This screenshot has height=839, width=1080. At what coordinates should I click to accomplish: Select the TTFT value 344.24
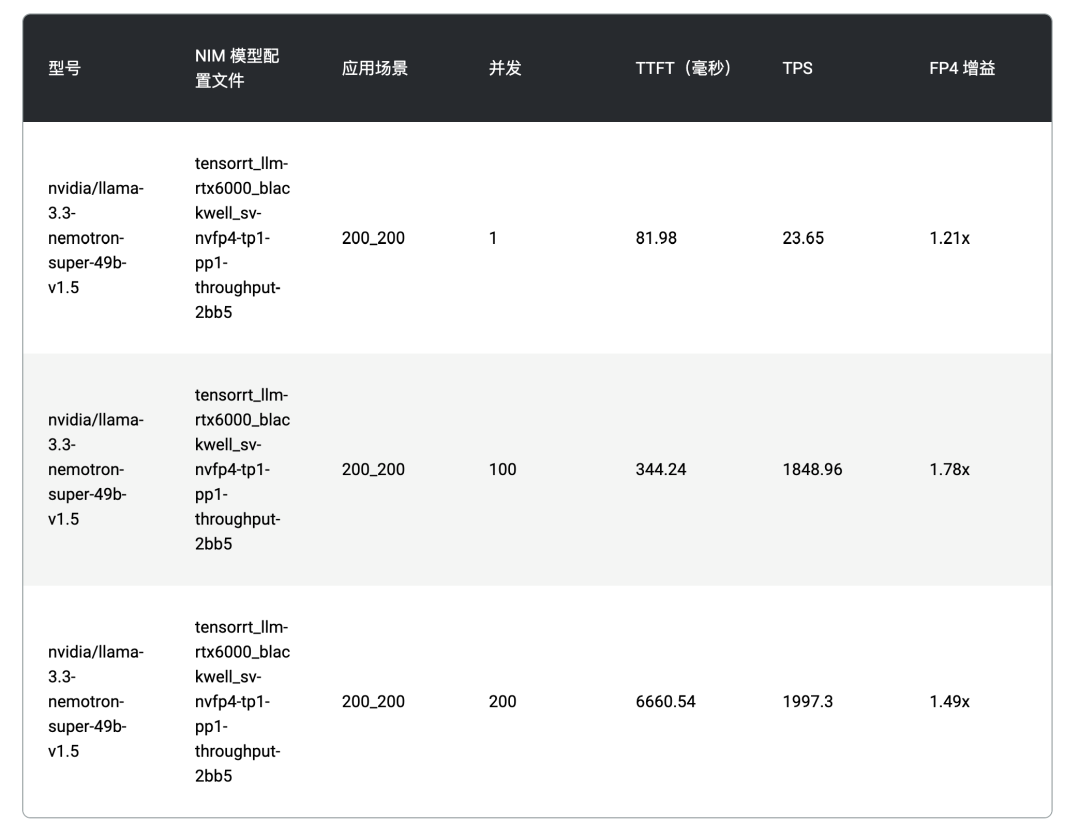click(661, 470)
